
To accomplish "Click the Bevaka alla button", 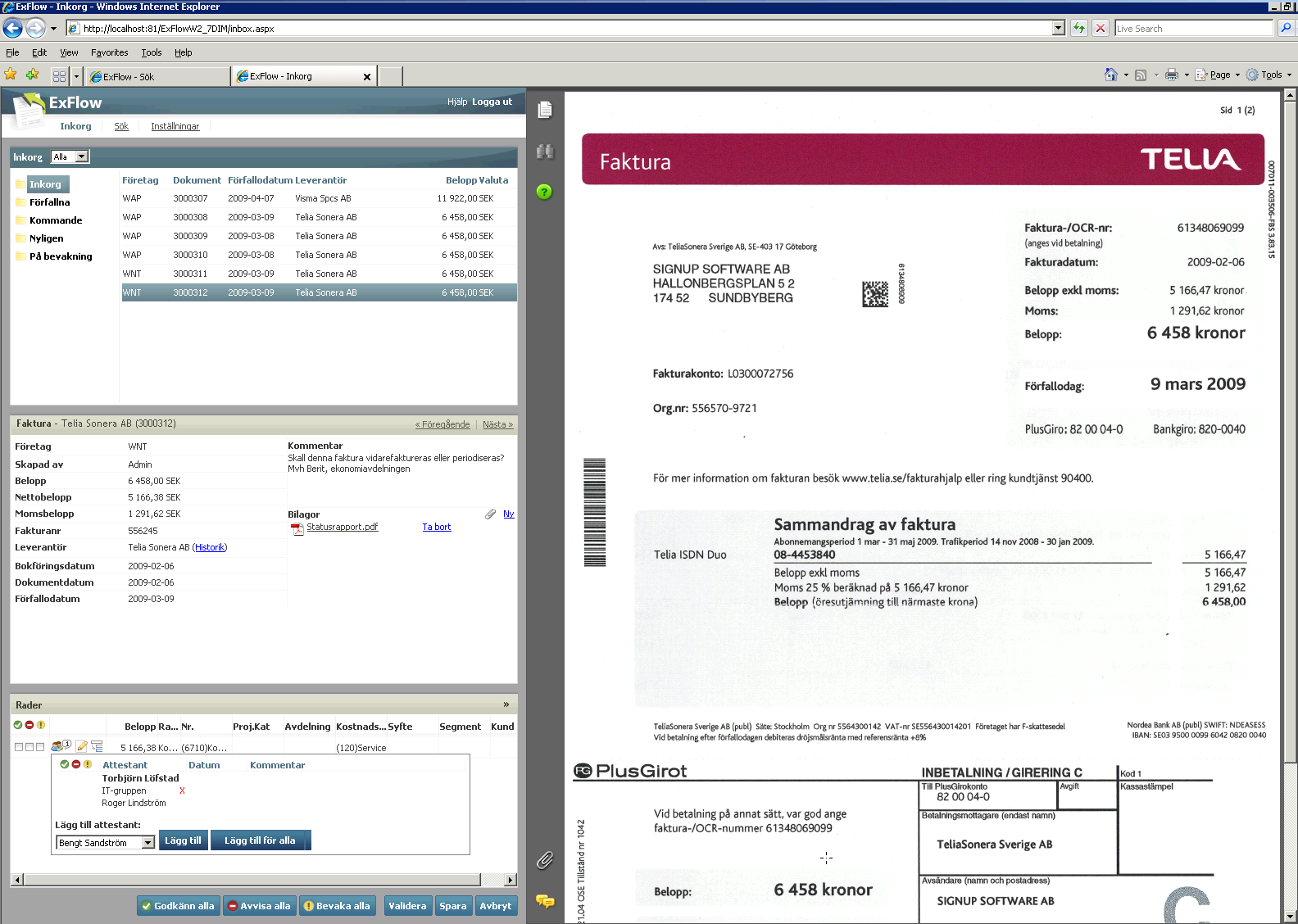I will coord(337,906).
